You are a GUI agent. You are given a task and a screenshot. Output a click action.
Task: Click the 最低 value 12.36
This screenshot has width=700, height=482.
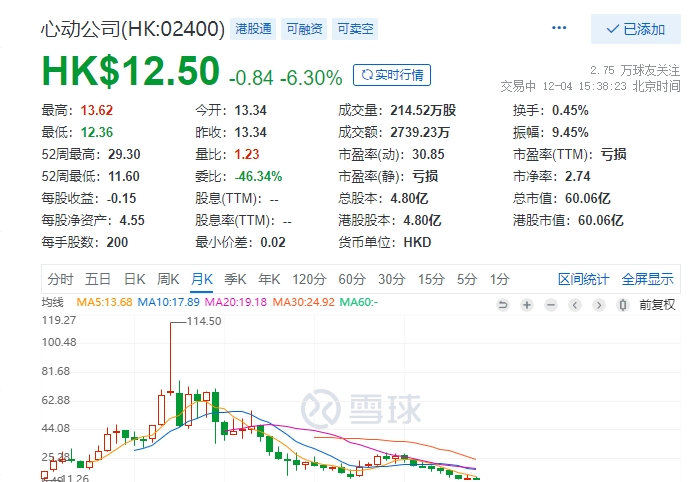pos(97,132)
